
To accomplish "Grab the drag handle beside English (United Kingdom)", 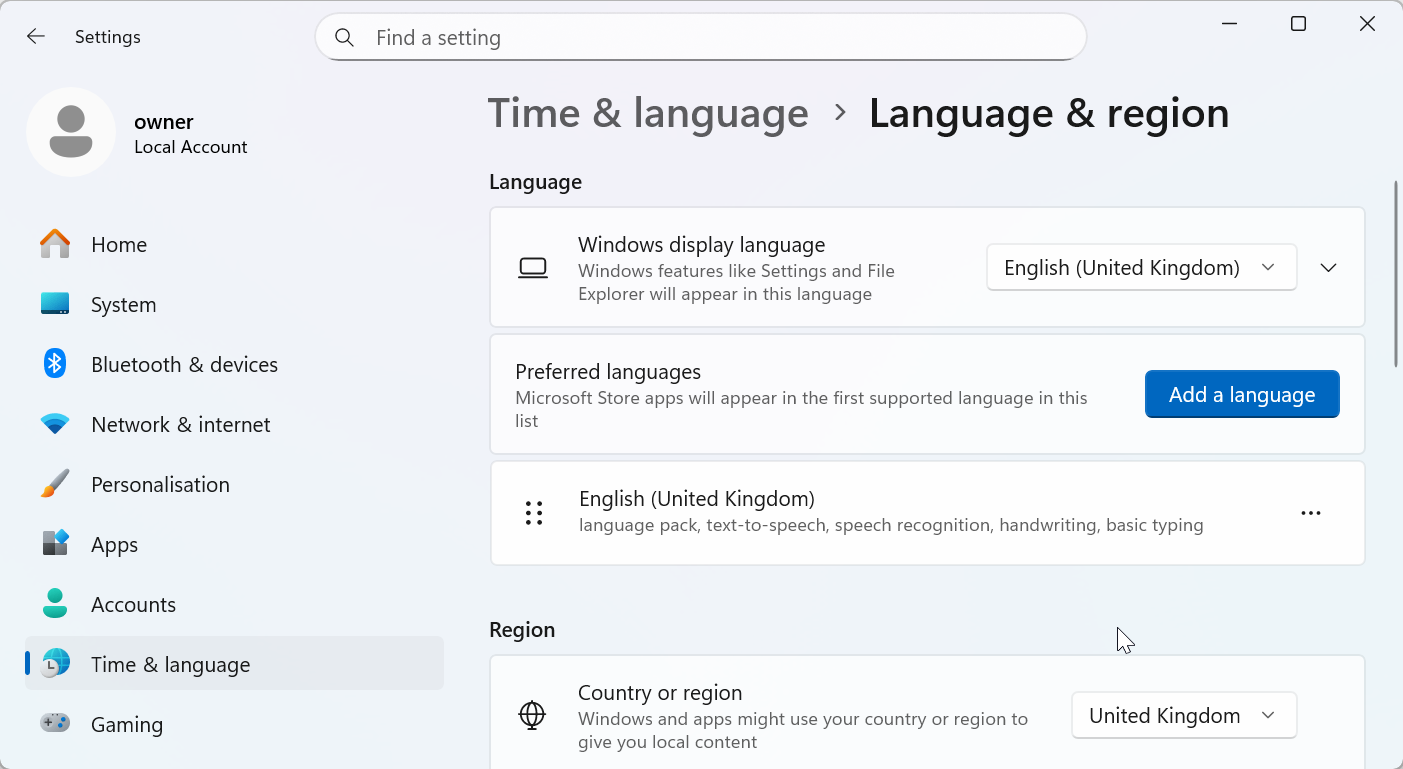I will [534, 513].
